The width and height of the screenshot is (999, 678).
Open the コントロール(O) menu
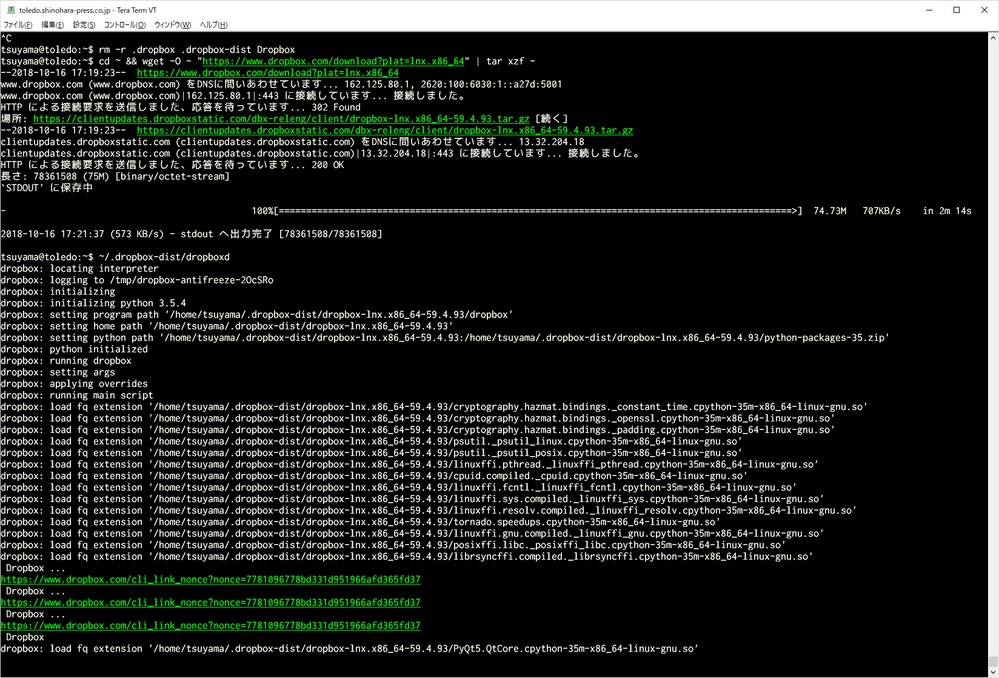pyautogui.click(x=125, y=25)
